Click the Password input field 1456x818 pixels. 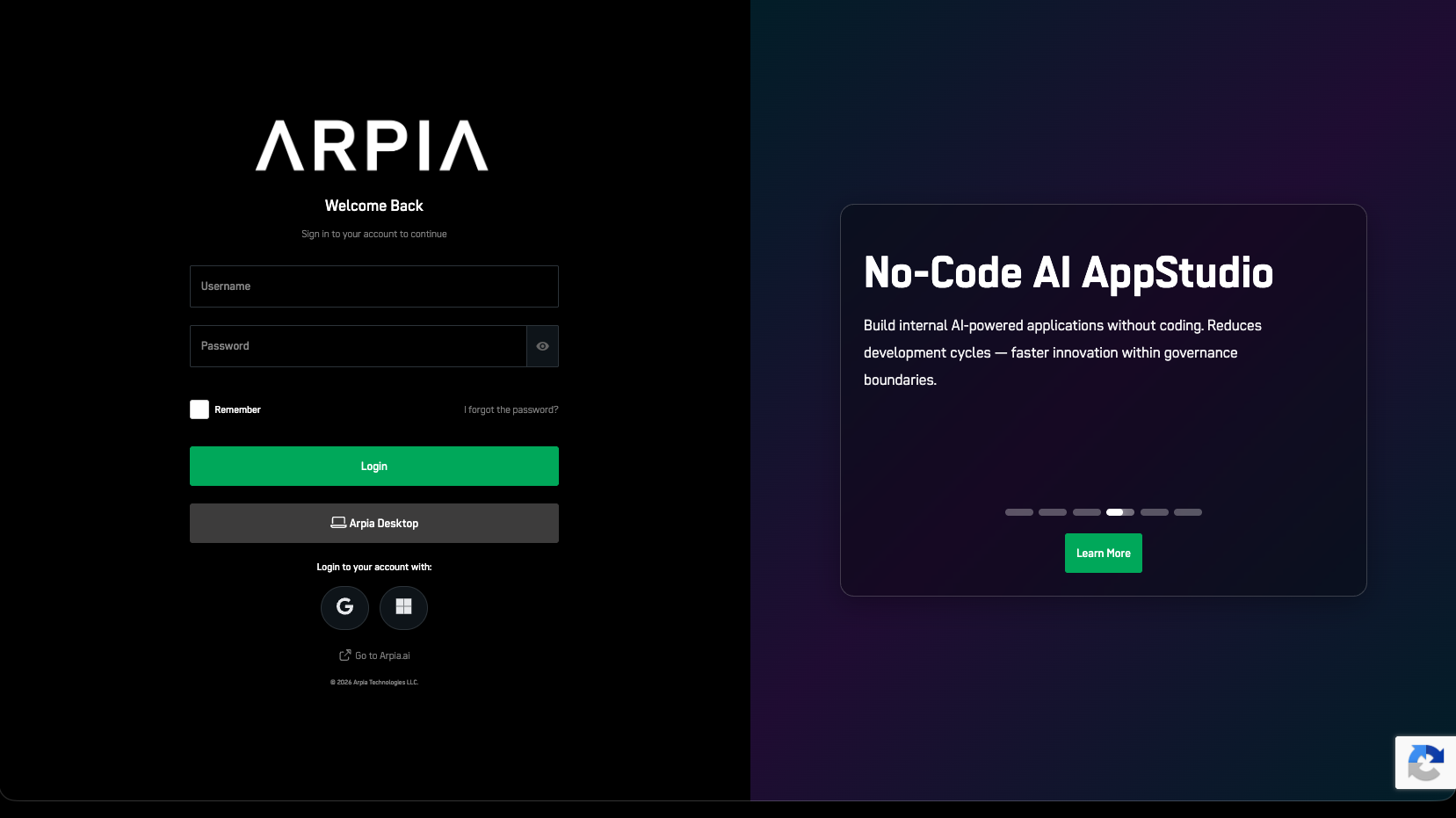point(358,346)
